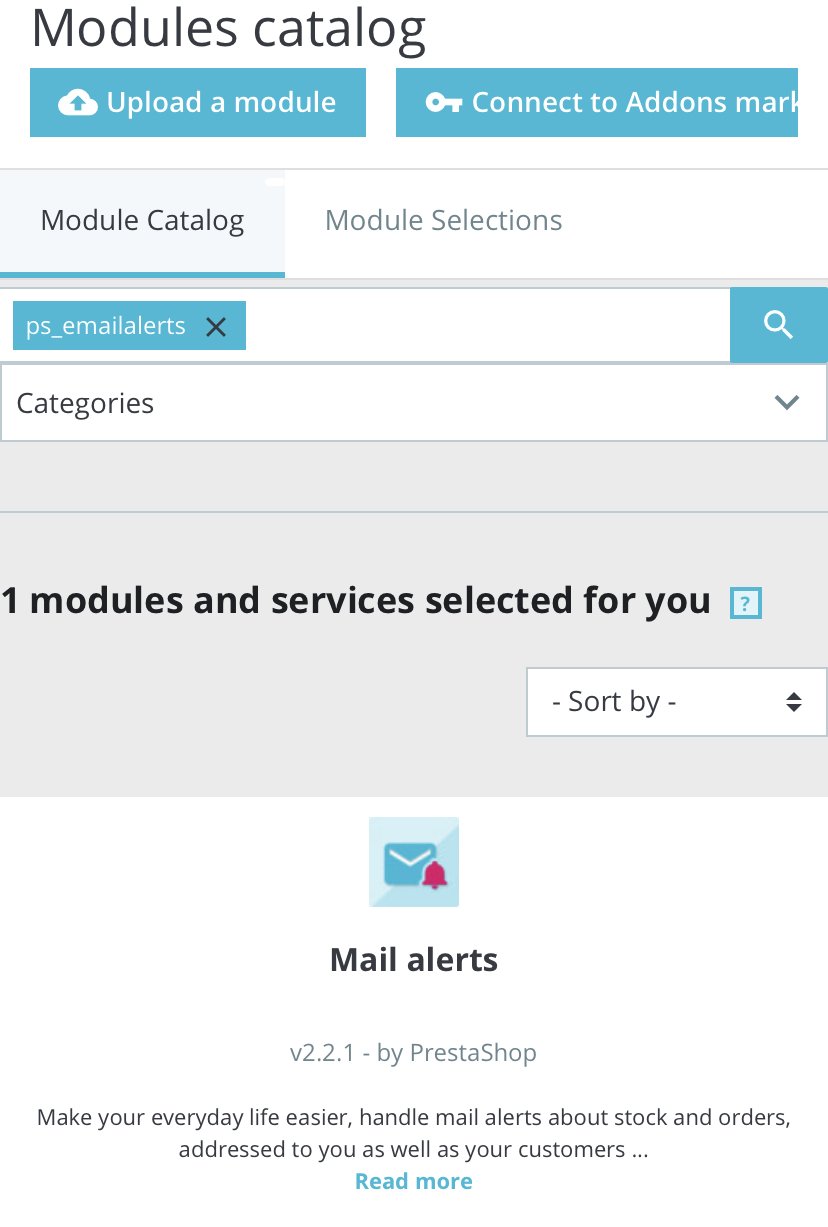Click the ps_emailalerts tag label text
Image resolution: width=828 pixels, height=1227 pixels.
(106, 327)
